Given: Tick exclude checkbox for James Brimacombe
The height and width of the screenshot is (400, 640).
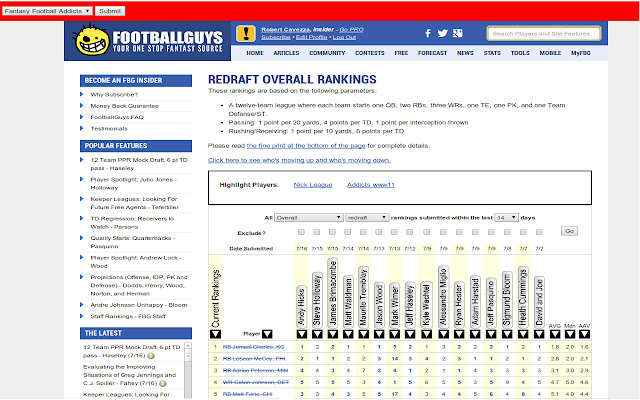Looking at the screenshot, I should pyautogui.click(x=332, y=232).
